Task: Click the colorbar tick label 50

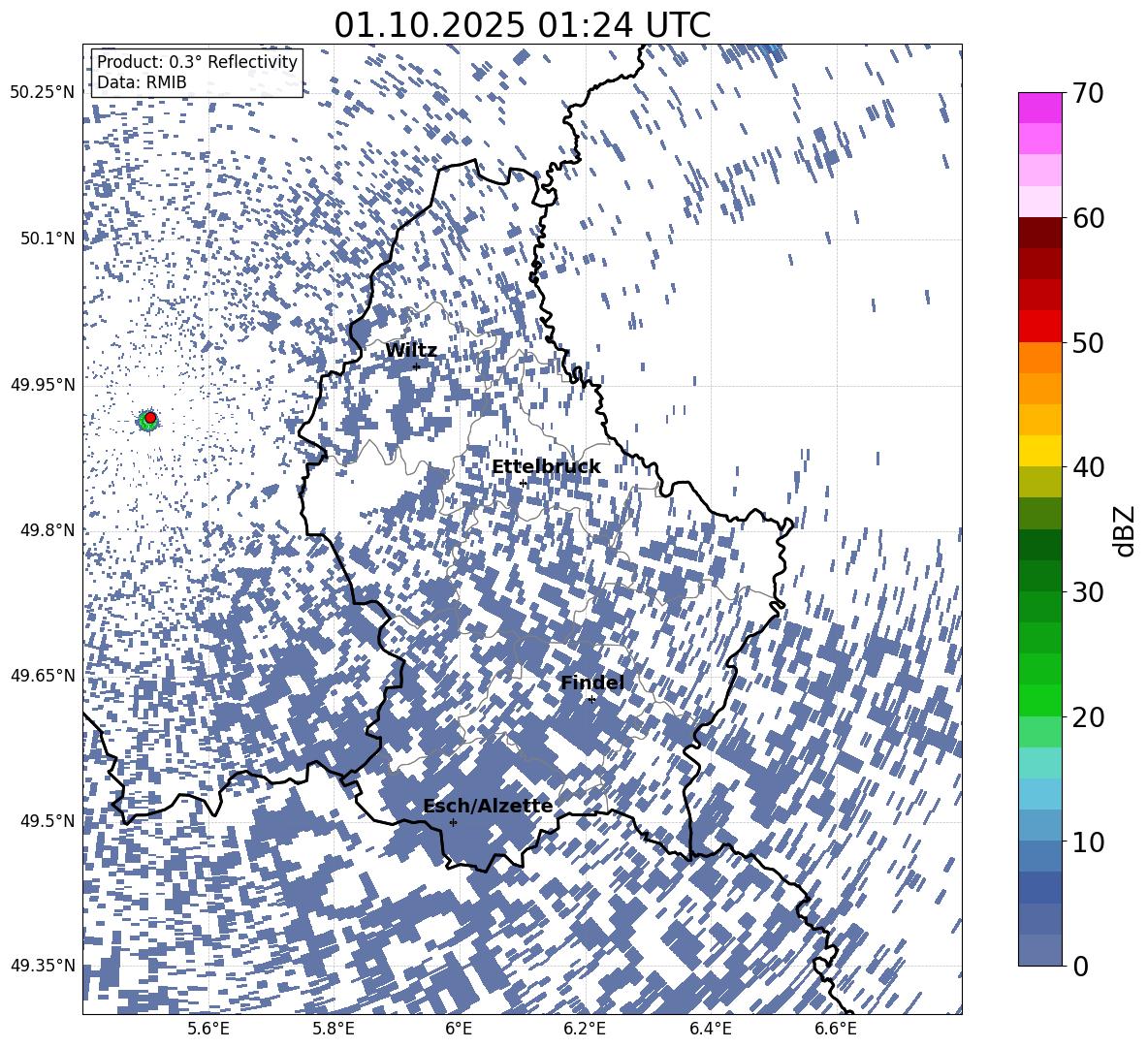Action: 1088,342
